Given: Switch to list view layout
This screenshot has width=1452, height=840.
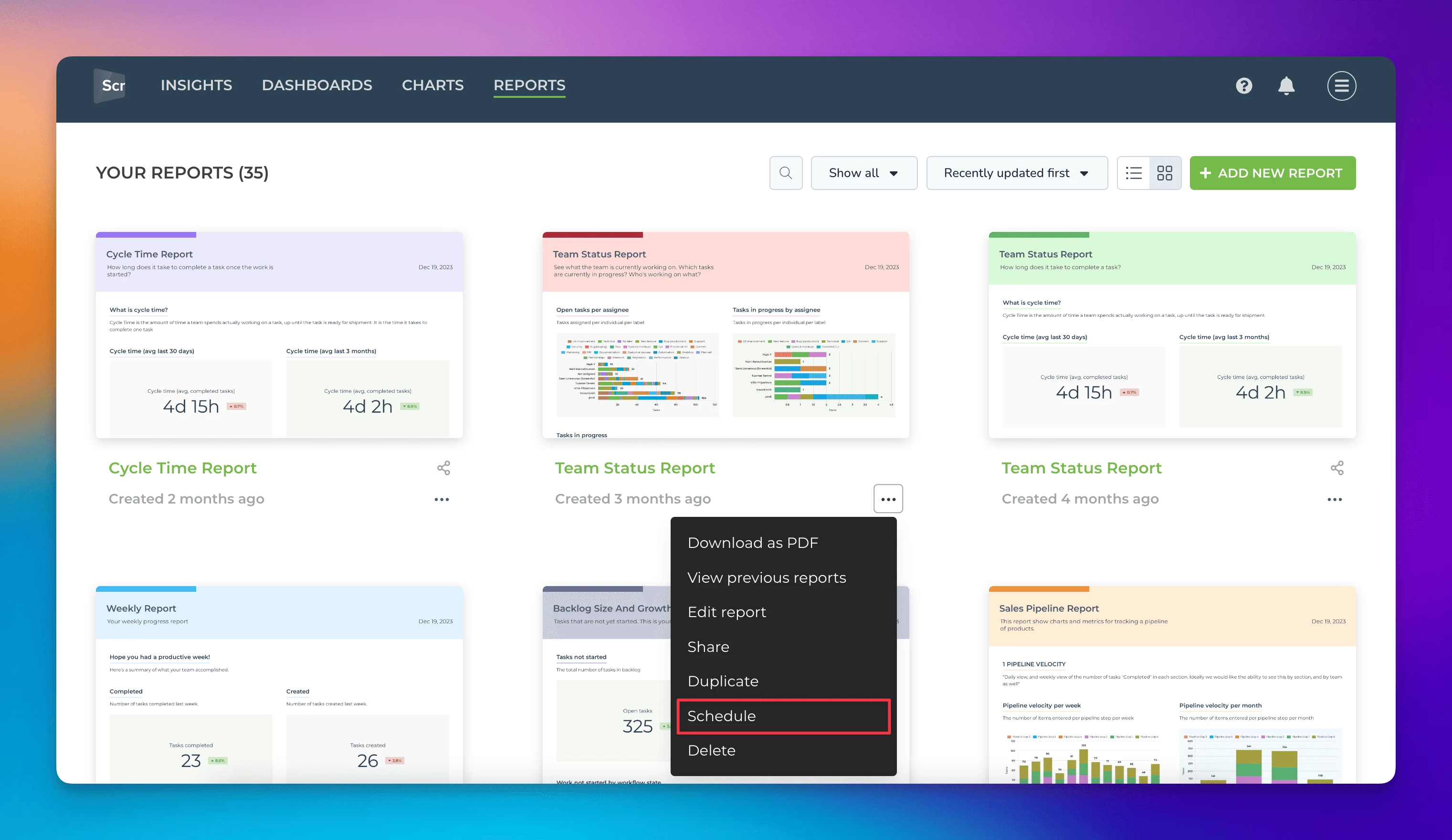Looking at the screenshot, I should tap(1133, 173).
